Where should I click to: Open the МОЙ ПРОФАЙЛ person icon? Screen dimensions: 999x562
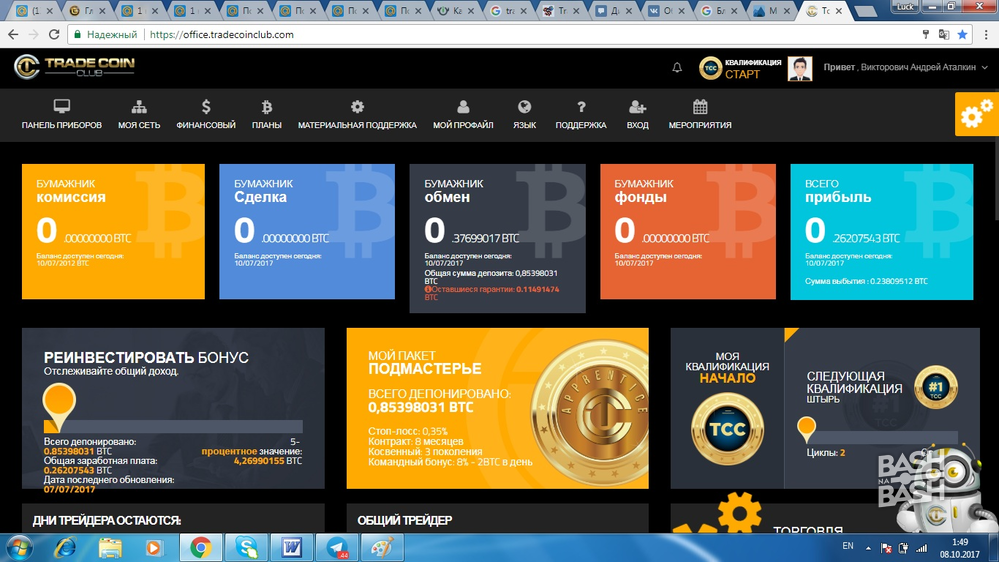click(x=463, y=106)
